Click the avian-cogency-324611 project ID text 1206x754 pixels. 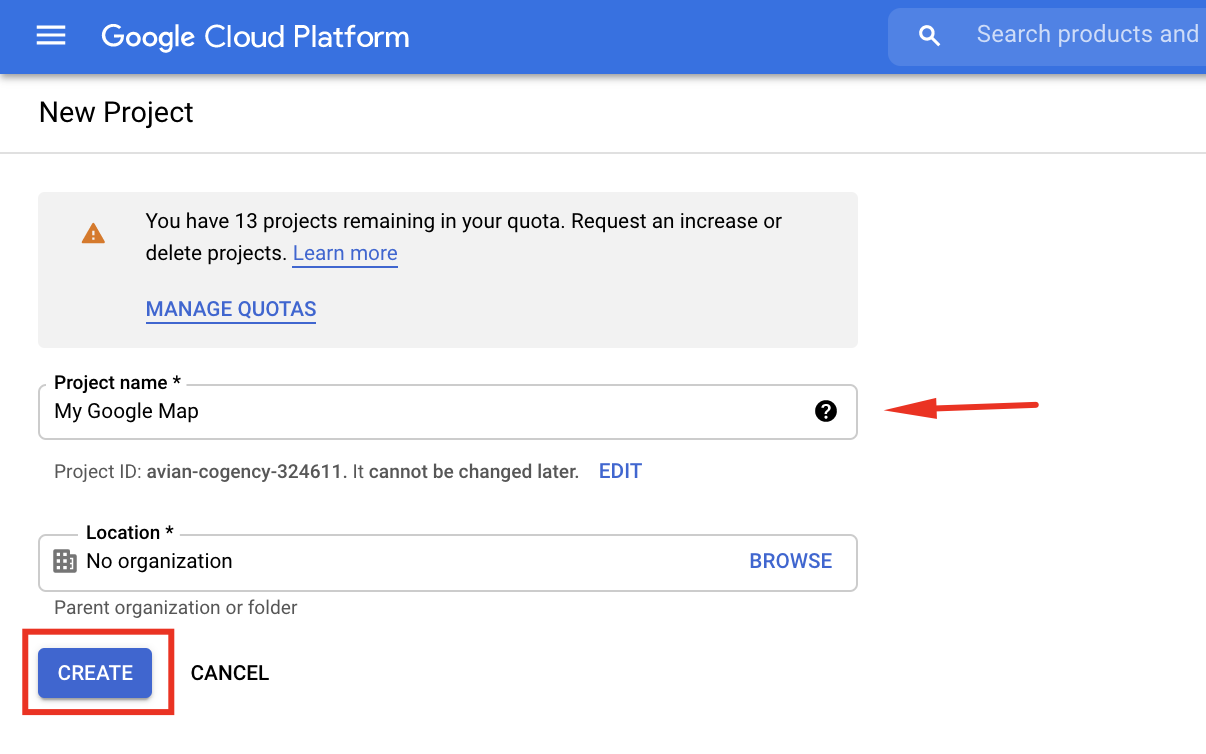tap(246, 471)
